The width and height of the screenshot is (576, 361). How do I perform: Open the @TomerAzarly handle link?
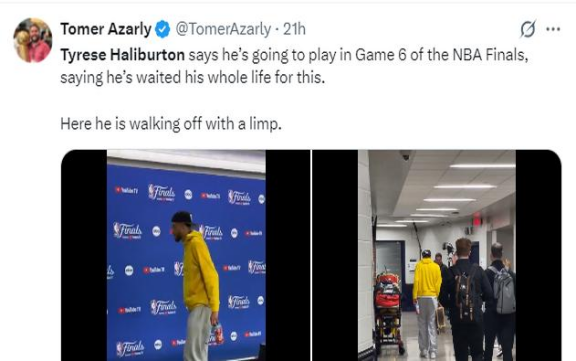[223, 29]
